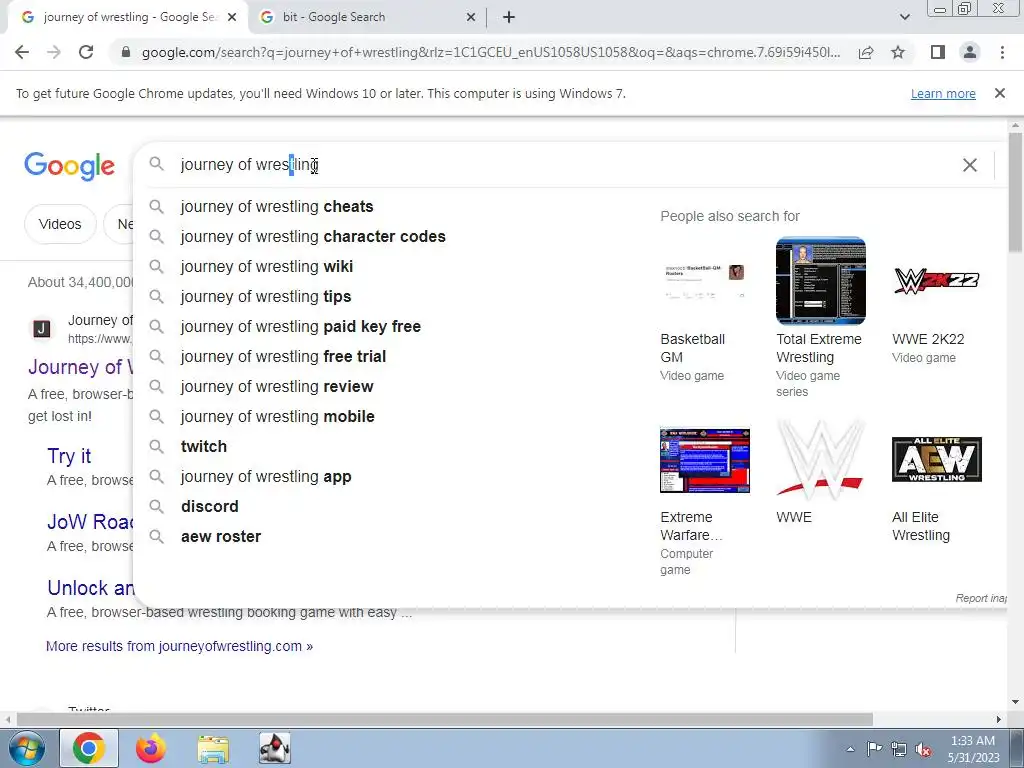This screenshot has height=768, width=1024.
Task: Open the WWE 2K22 logo card
Action: (936, 281)
